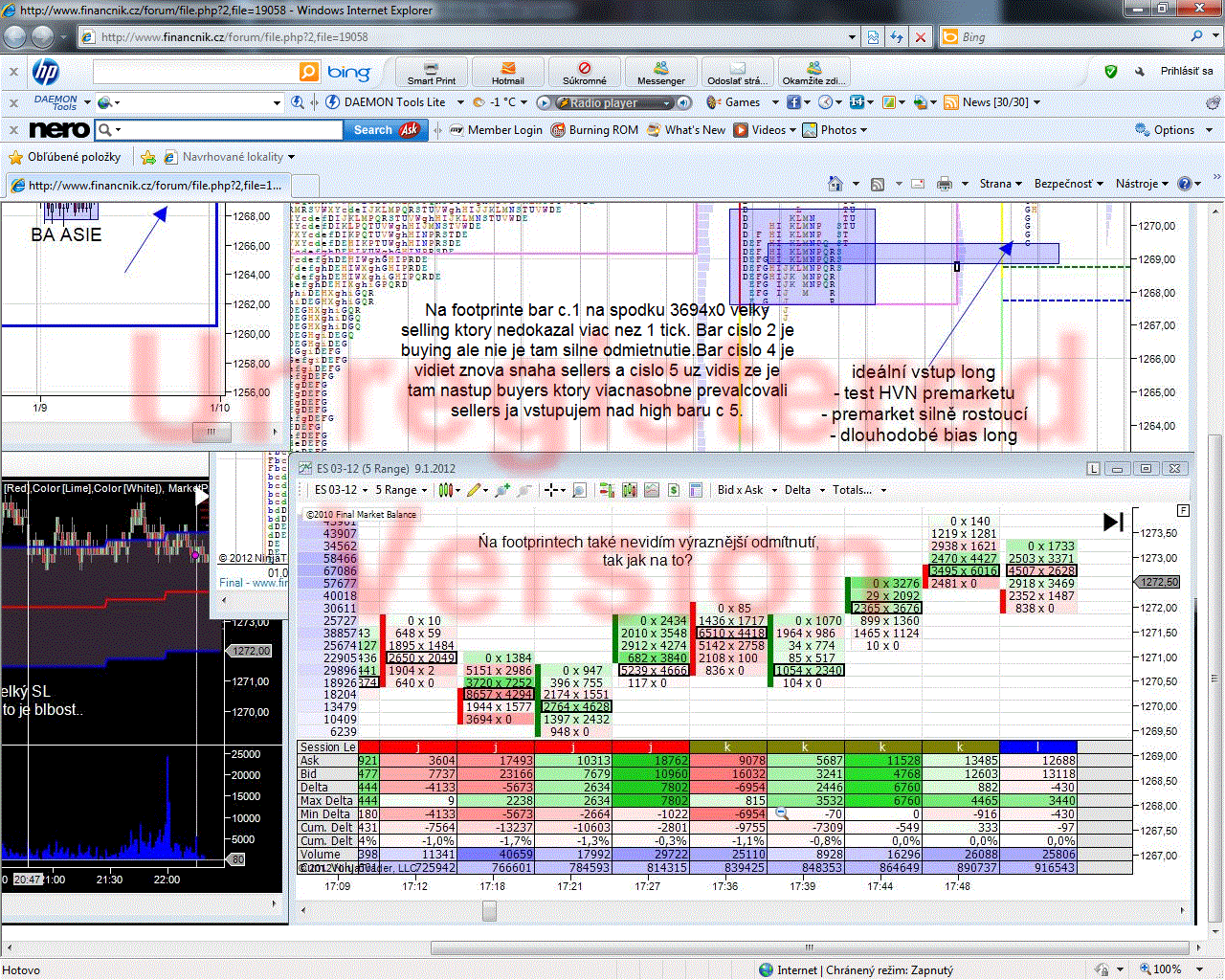Toggle the F box on chart corner
This screenshot has height=980, width=1225.
(x=1183, y=511)
